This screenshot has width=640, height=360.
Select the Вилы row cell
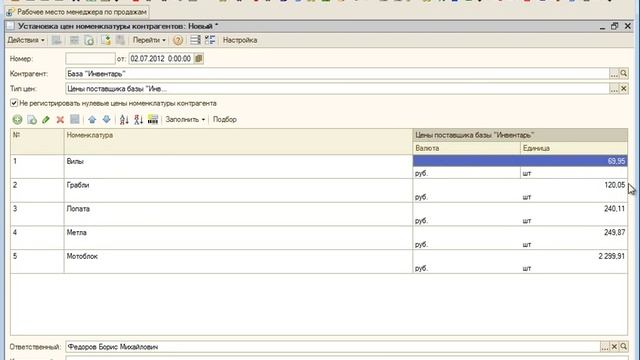pyautogui.click(x=238, y=166)
